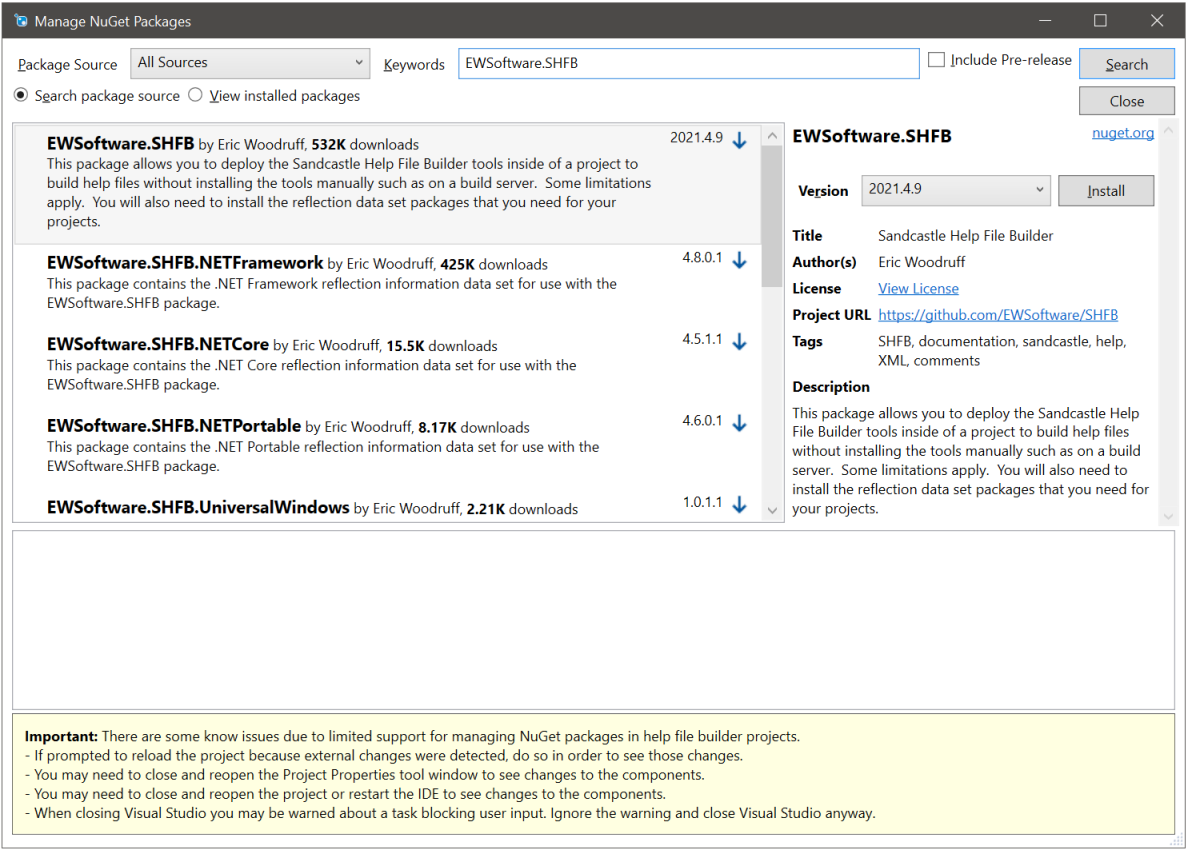Enable the Include Pre-release checkbox
The width and height of the screenshot is (1188, 850).
[x=936, y=59]
